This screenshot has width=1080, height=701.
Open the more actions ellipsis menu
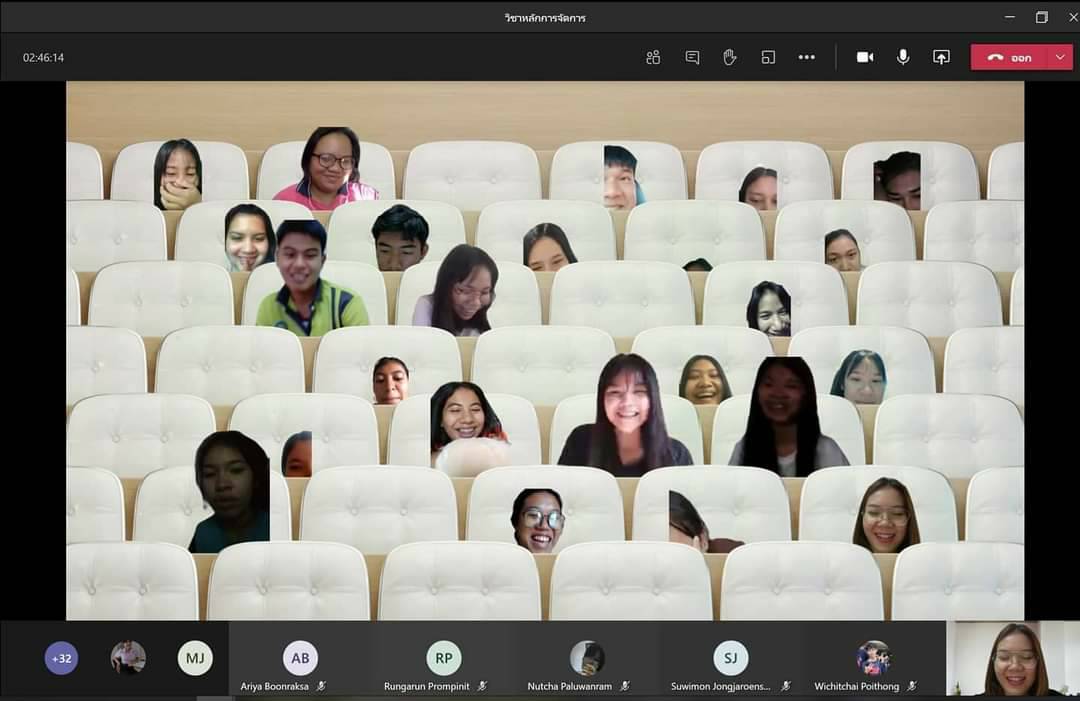coord(807,58)
